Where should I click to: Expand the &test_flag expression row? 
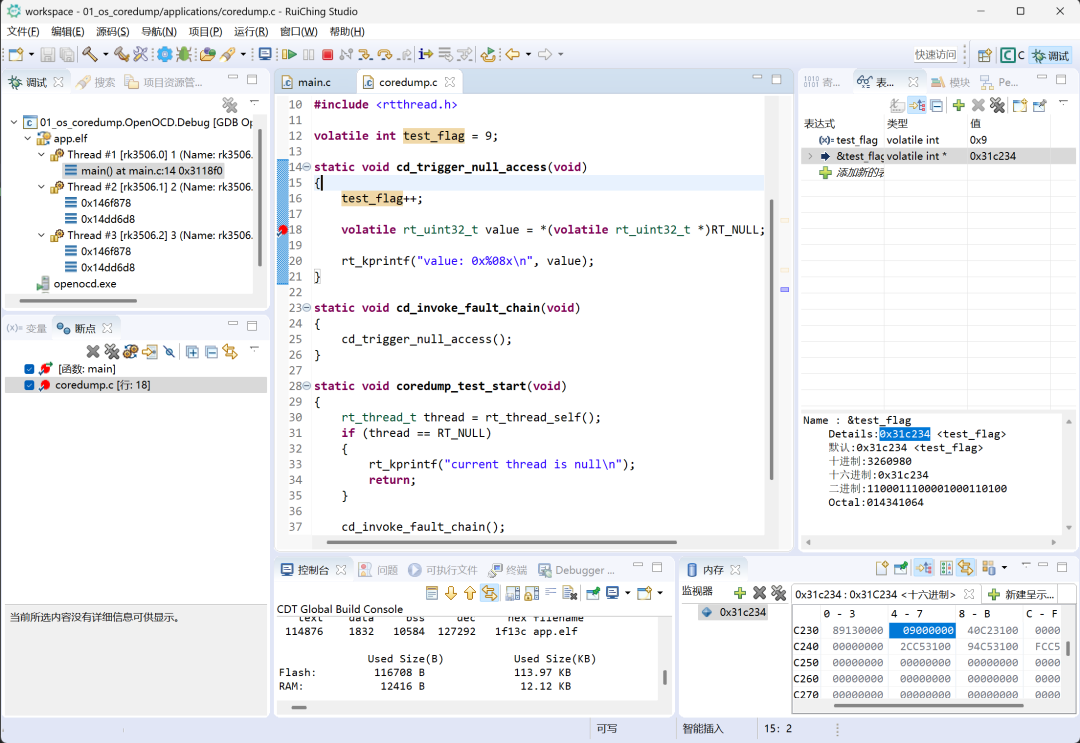coord(809,156)
